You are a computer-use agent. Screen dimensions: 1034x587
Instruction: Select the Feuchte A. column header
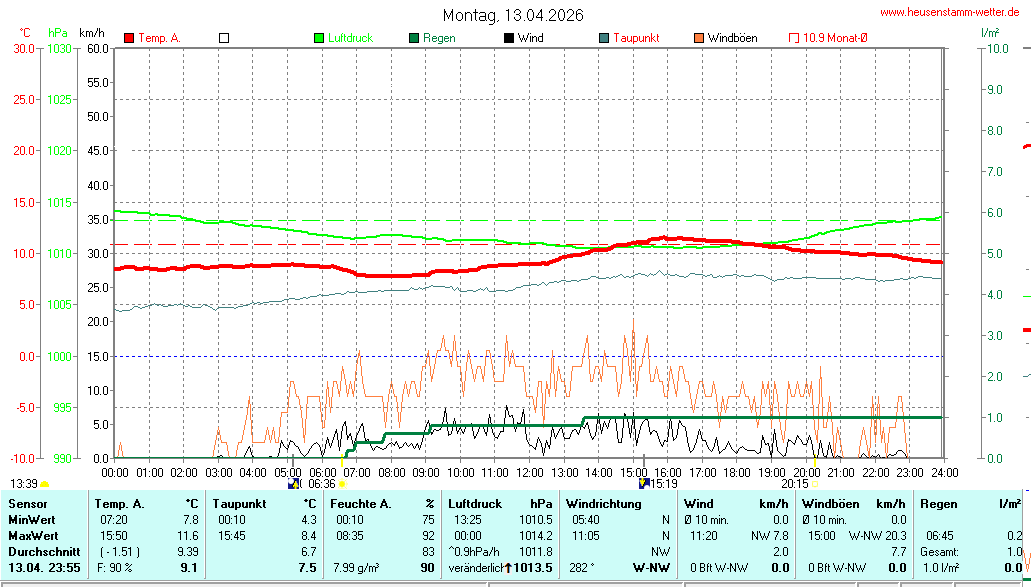pyautogui.click(x=362, y=503)
